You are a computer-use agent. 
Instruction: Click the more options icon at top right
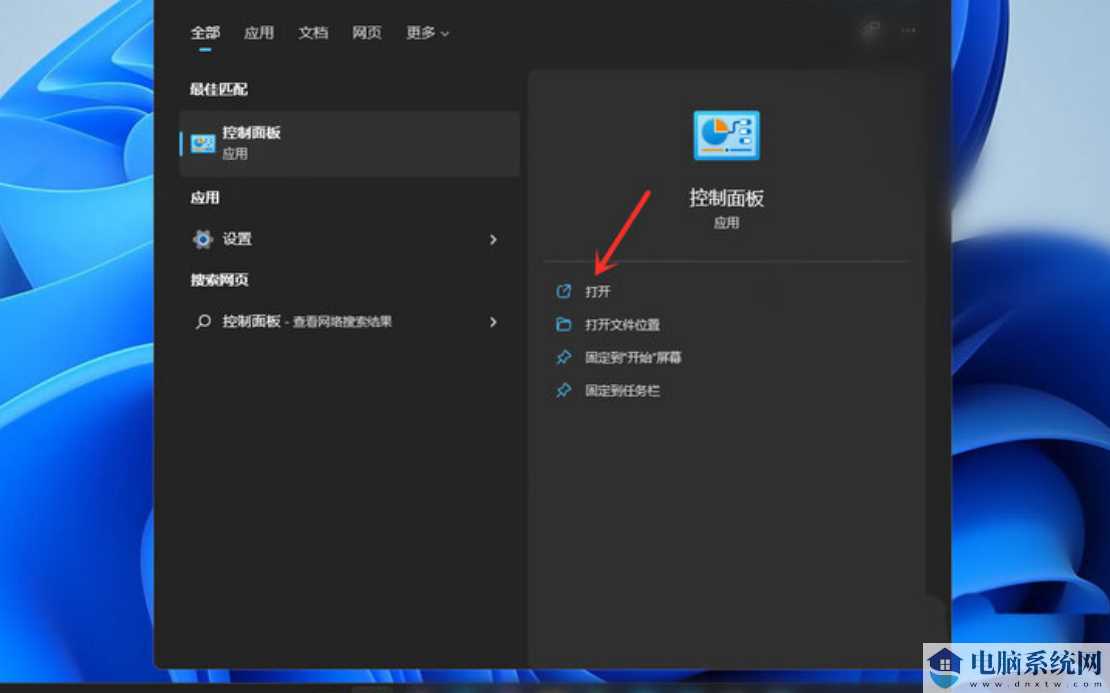click(908, 30)
